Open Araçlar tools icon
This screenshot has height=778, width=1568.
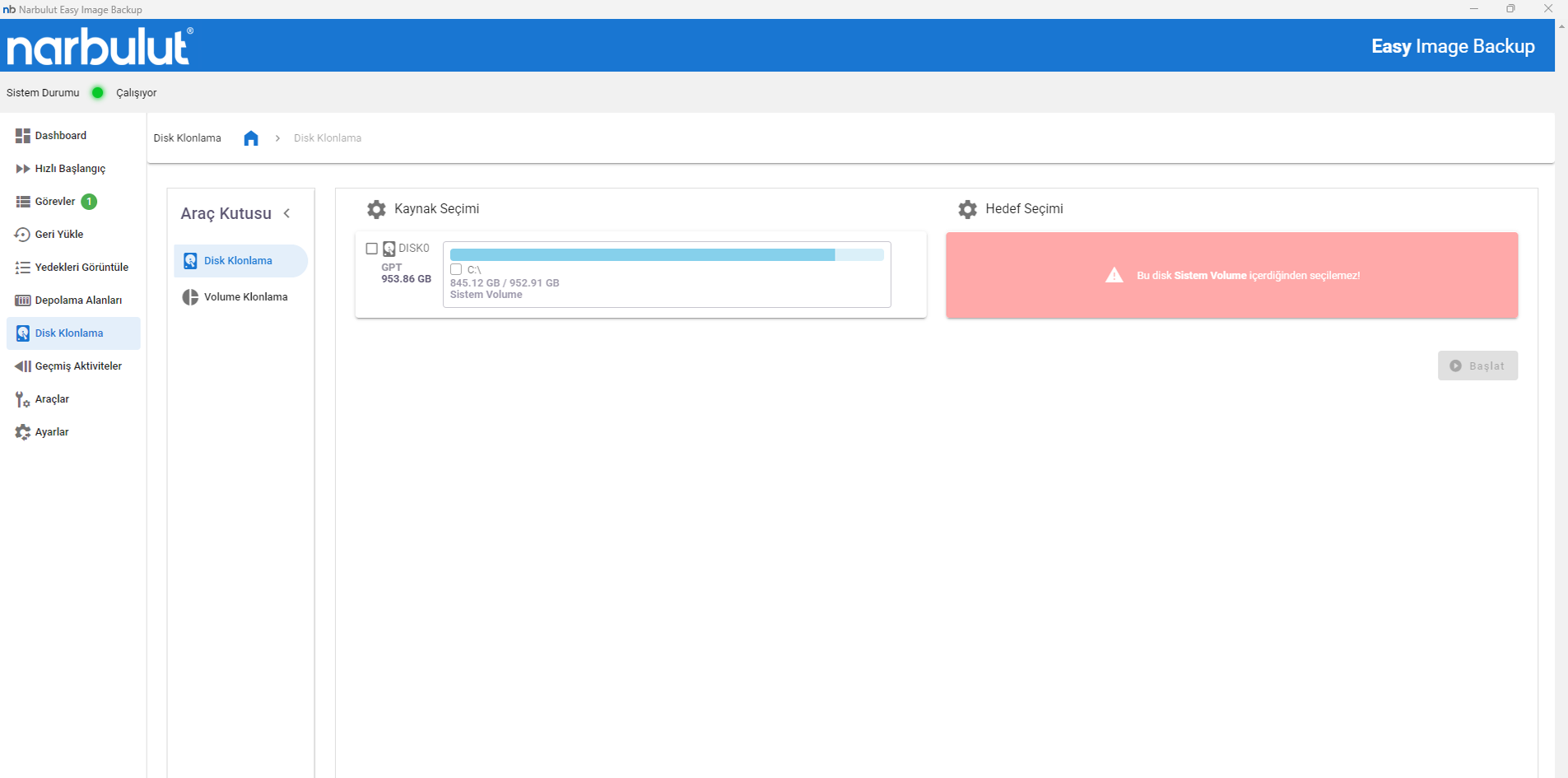tap(22, 399)
